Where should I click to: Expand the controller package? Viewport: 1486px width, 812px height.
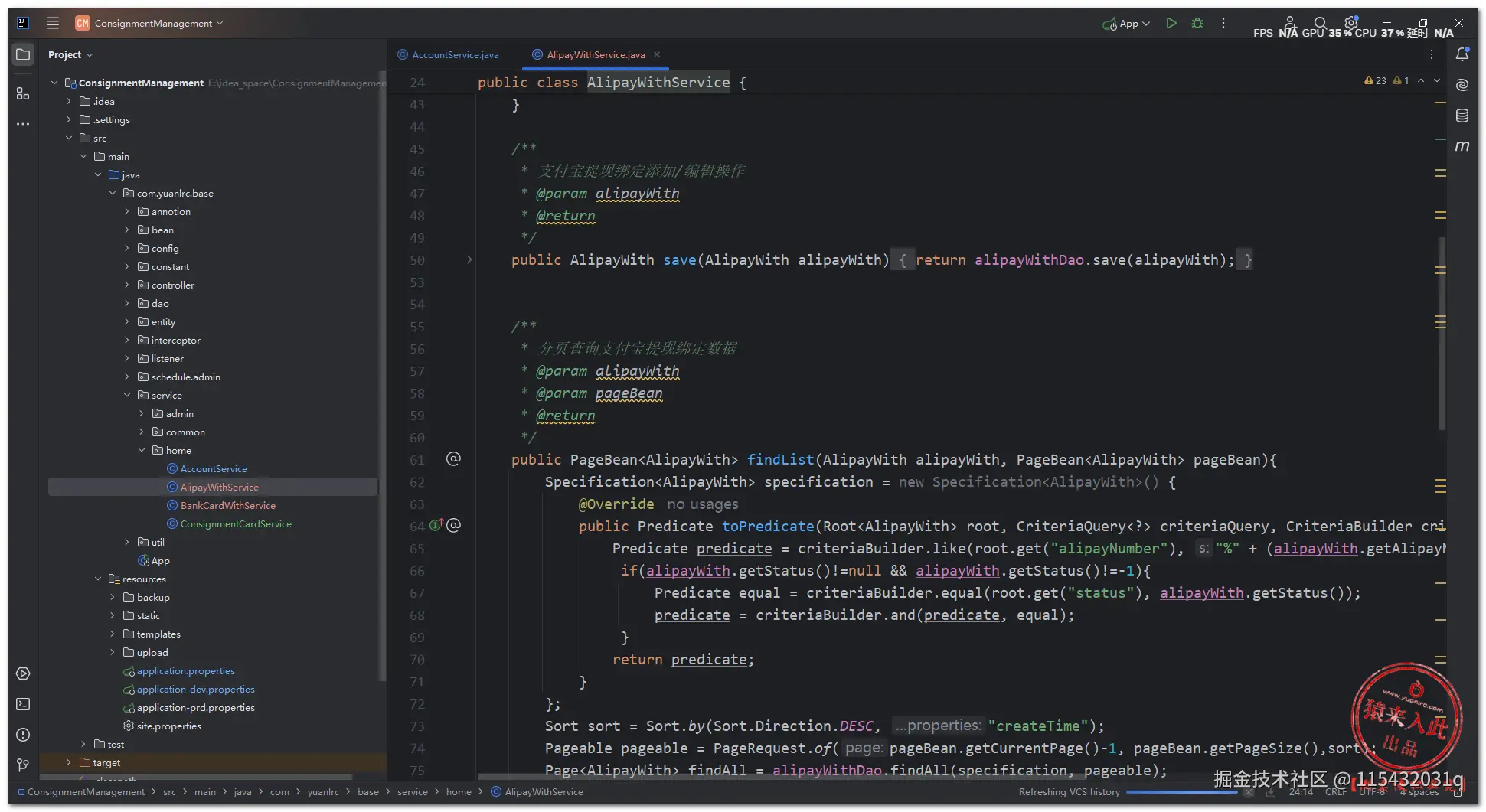[x=127, y=285]
